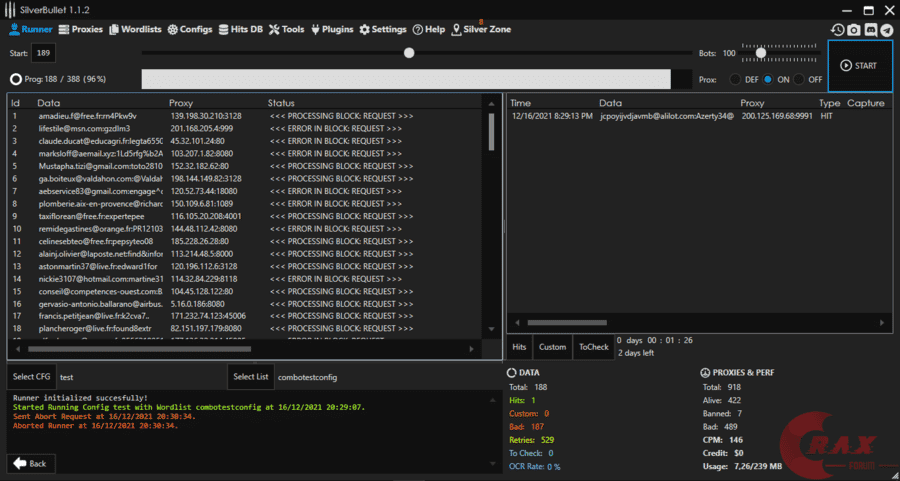The height and width of the screenshot is (481, 900).
Task: Open the Tools menu
Action: [287, 30]
